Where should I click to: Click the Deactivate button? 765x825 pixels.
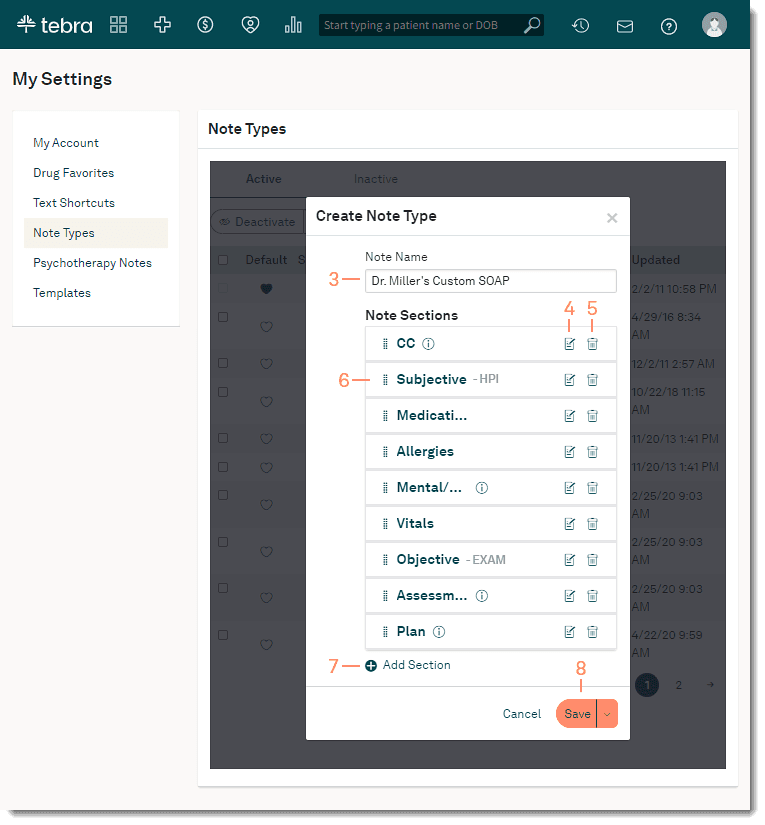pyautogui.click(x=258, y=222)
